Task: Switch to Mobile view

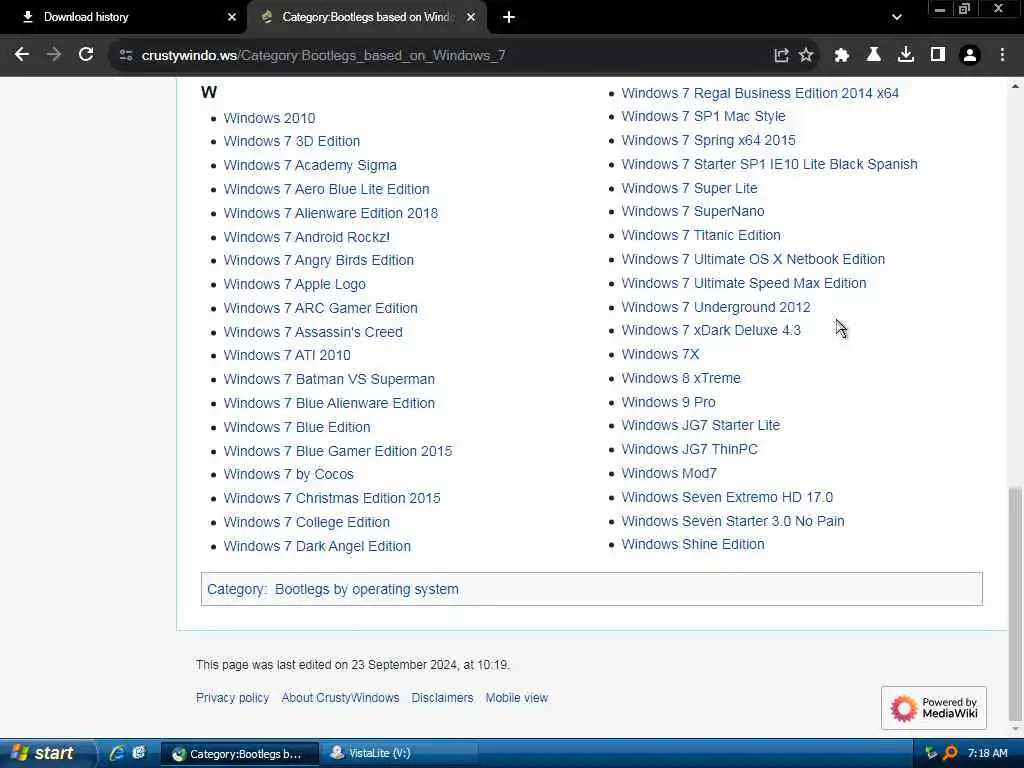Action: 517,698
